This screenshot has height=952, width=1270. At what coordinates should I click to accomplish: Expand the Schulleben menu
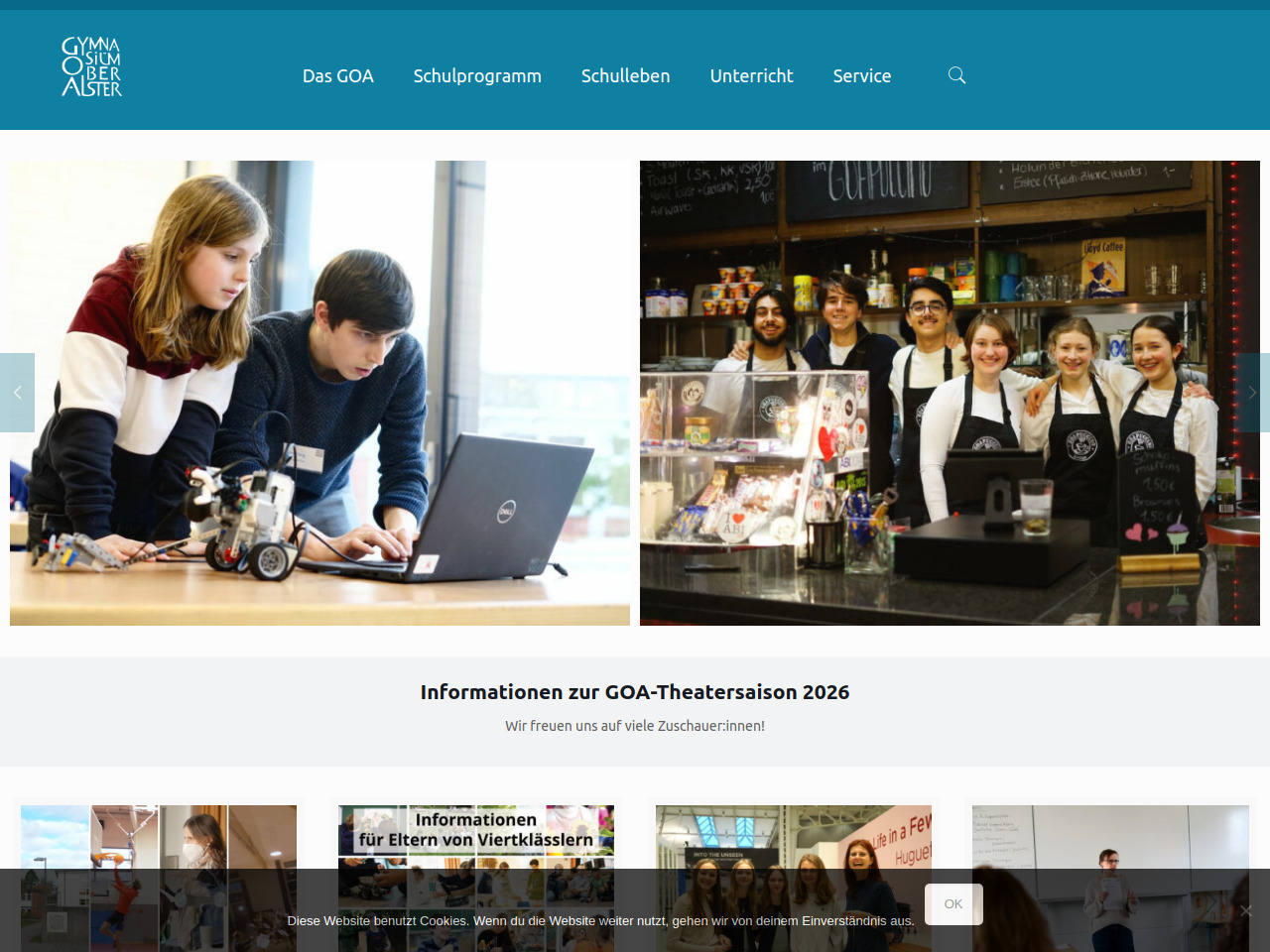pos(625,76)
